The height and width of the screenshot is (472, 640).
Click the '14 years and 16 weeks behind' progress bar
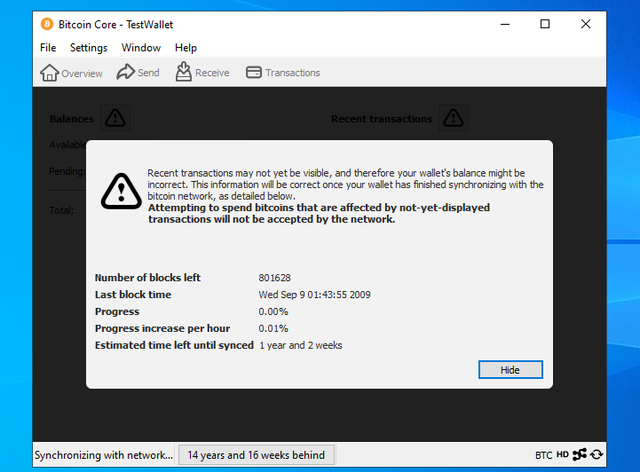256,455
